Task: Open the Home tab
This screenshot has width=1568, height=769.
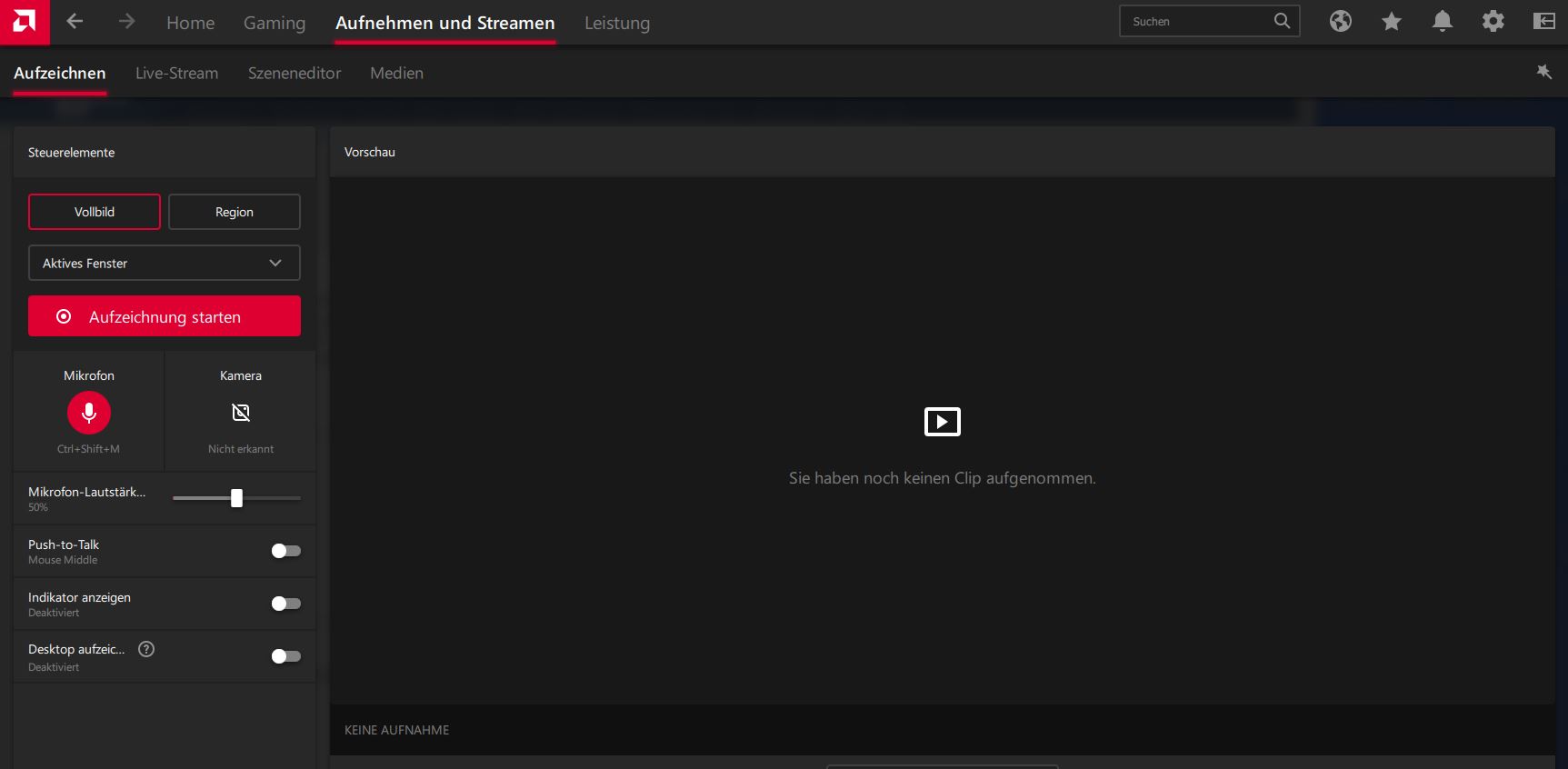Action: click(x=191, y=23)
